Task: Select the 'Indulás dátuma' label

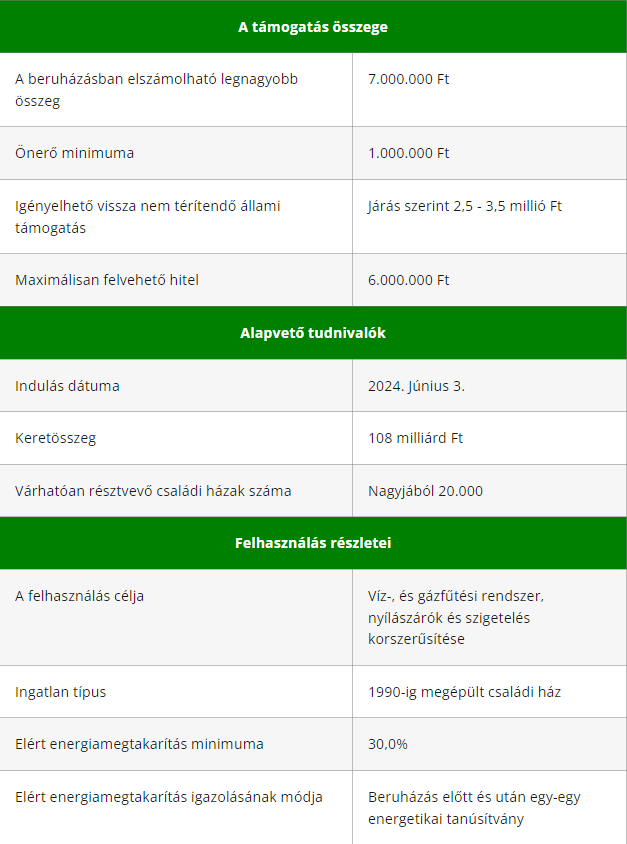Action: pos(67,386)
